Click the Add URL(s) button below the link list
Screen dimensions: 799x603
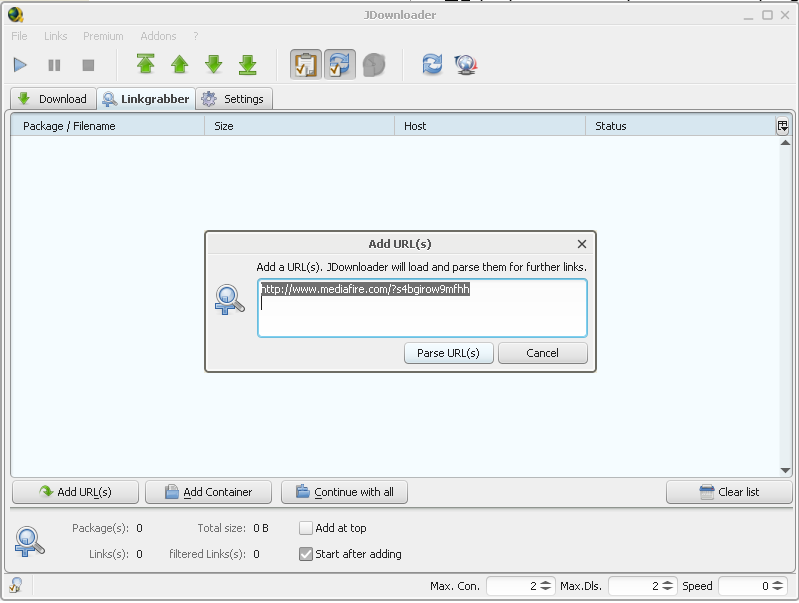pos(75,492)
